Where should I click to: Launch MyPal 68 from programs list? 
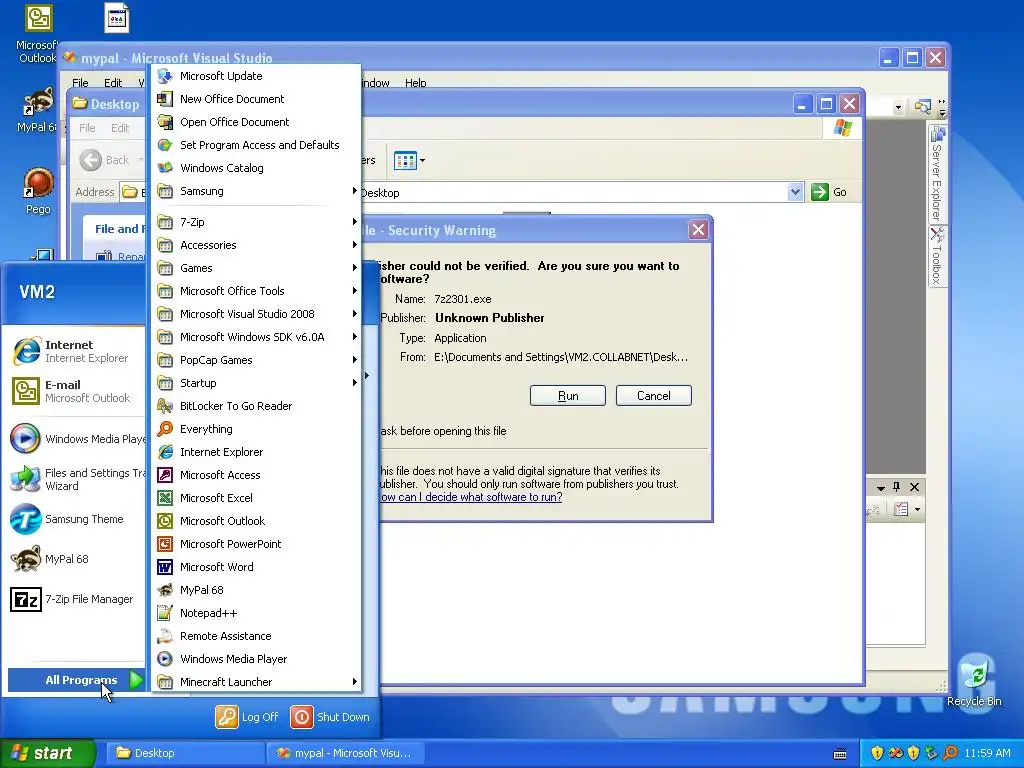pyautogui.click(x=256, y=590)
